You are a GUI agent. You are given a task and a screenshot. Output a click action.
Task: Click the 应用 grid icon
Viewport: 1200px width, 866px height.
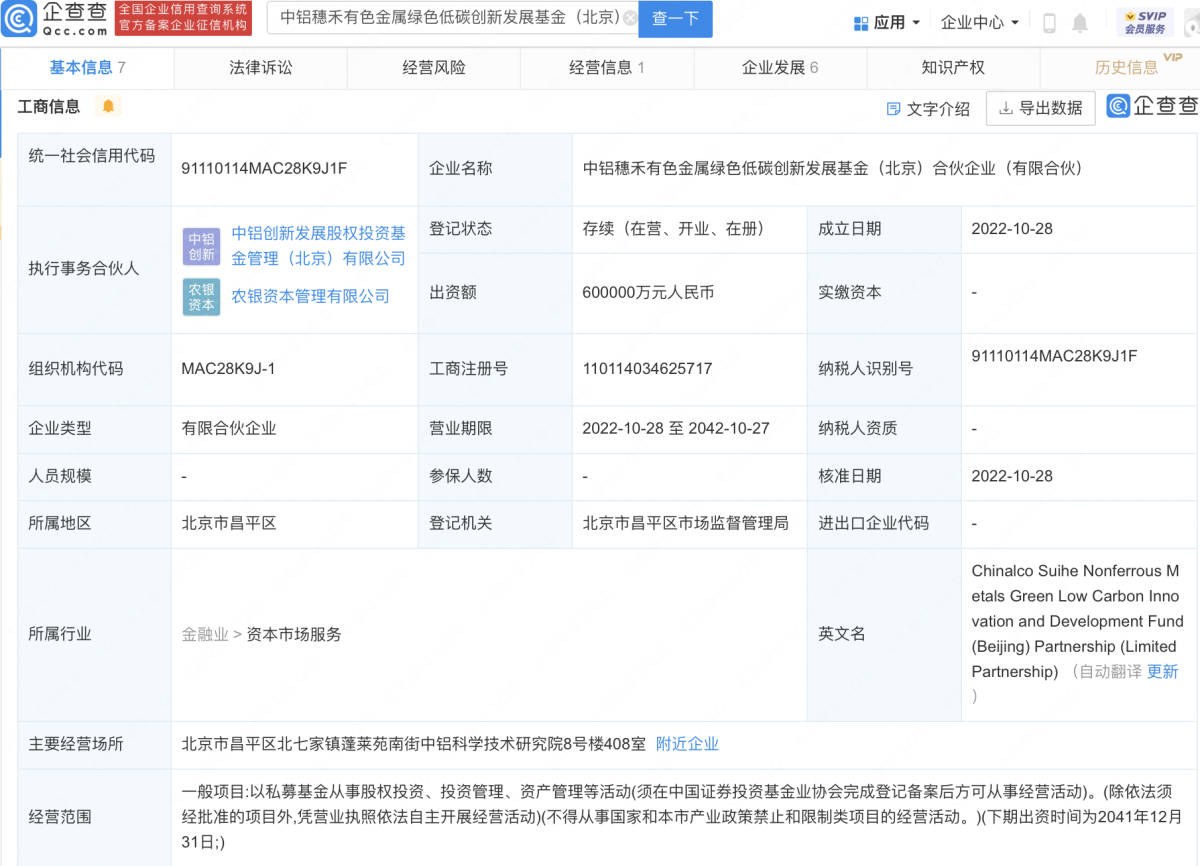coord(861,22)
